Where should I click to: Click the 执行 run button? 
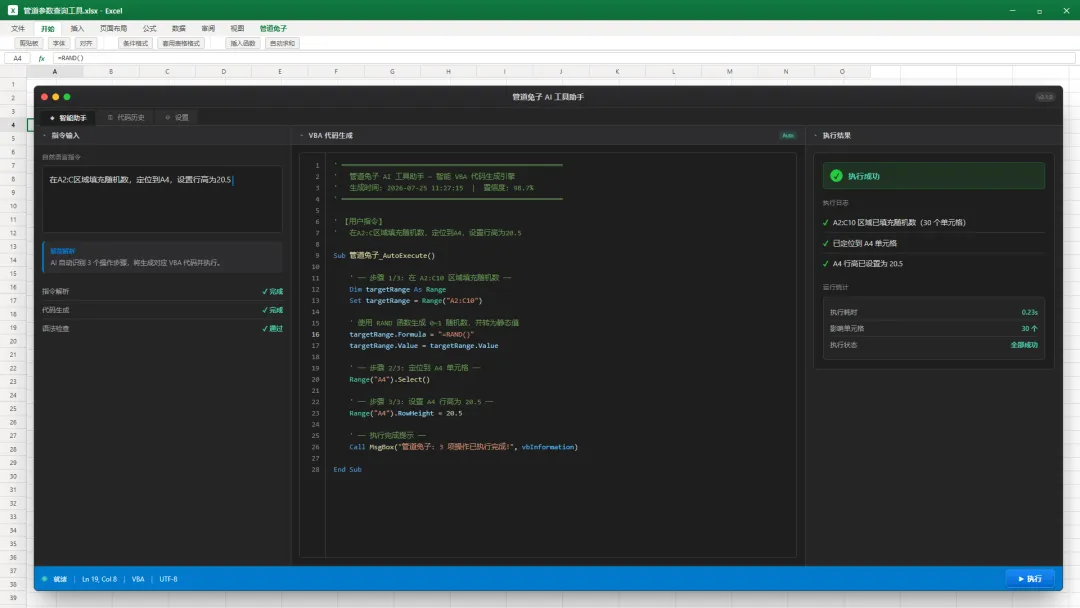pyautogui.click(x=1030, y=579)
